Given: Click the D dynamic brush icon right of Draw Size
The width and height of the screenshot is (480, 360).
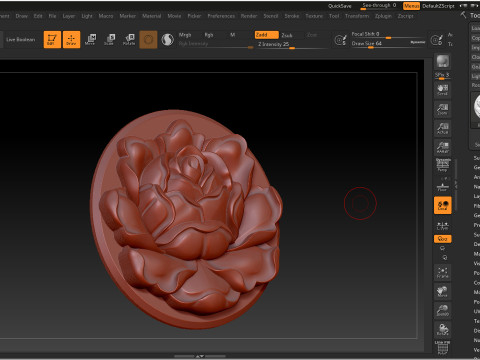Looking at the screenshot, I should point(437,40).
